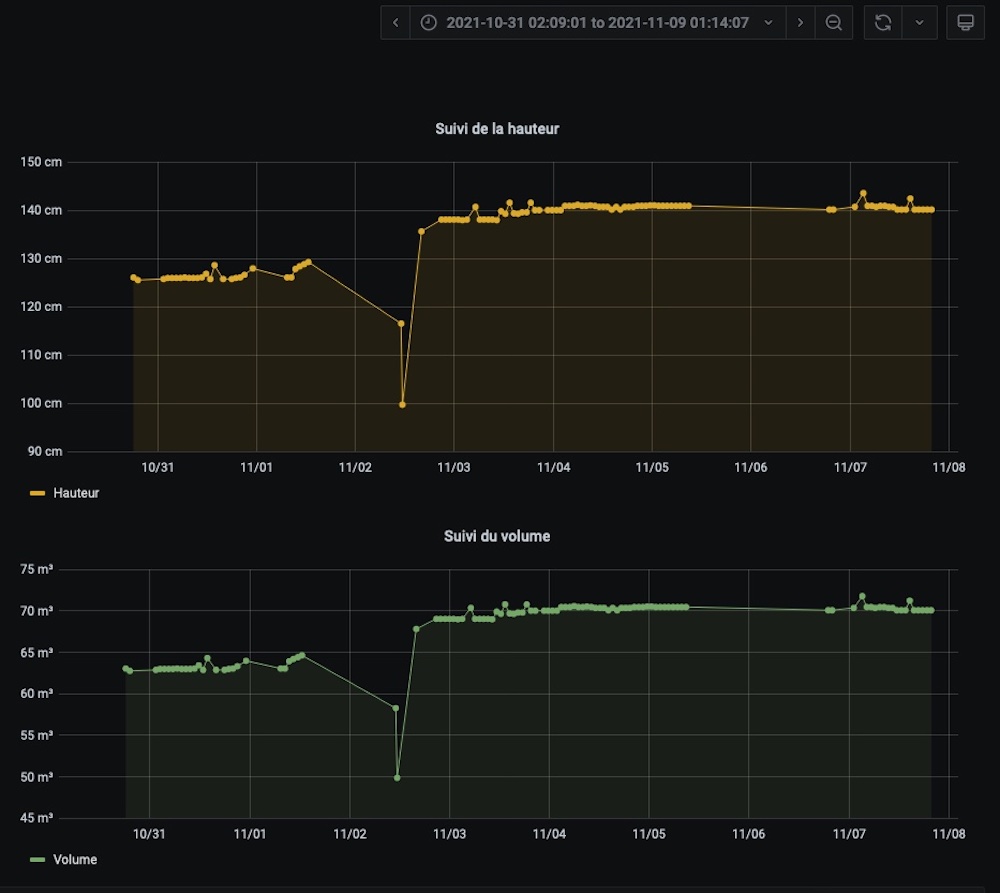Click the 100 cm low point on height chart
1000x893 pixels.
(x=402, y=404)
